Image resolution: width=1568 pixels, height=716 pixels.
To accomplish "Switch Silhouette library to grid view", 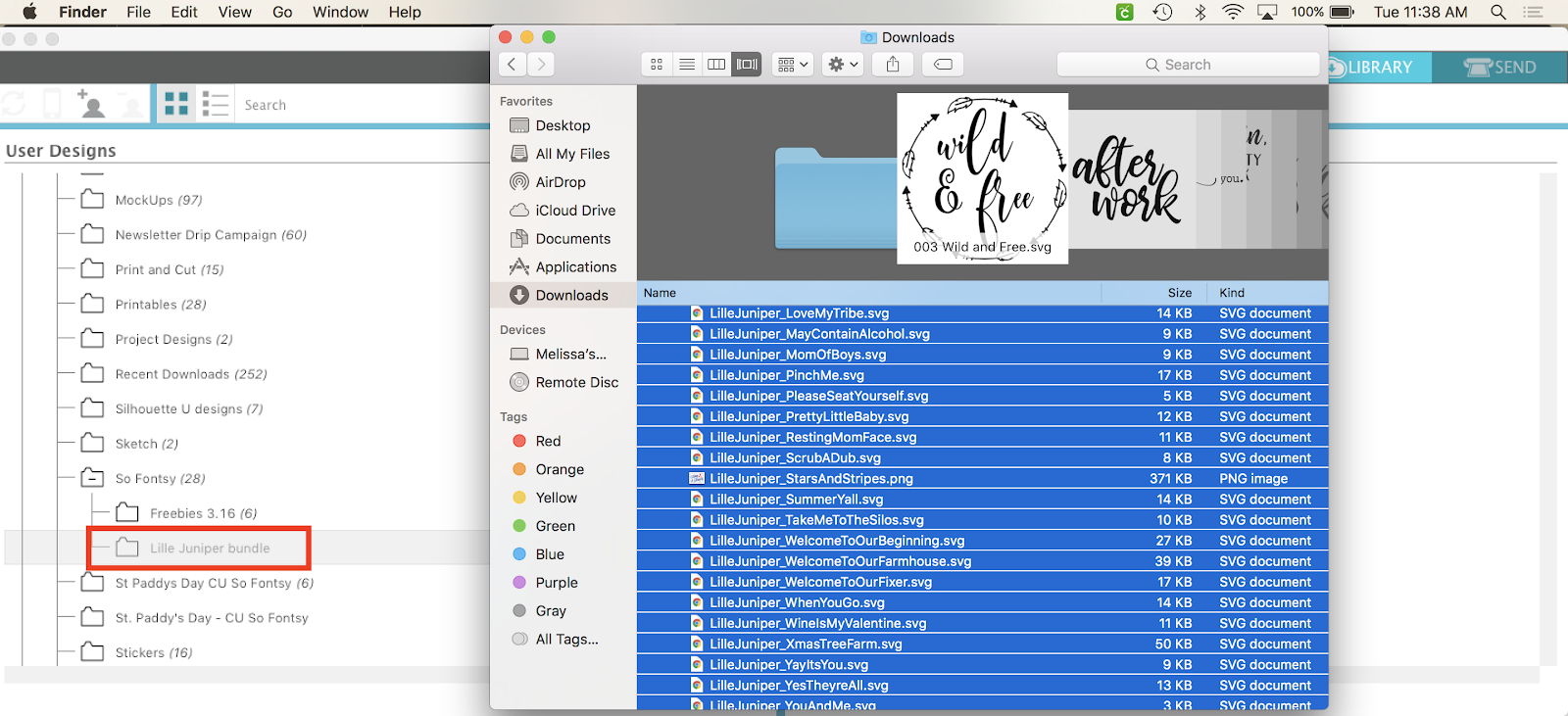I will [176, 104].
